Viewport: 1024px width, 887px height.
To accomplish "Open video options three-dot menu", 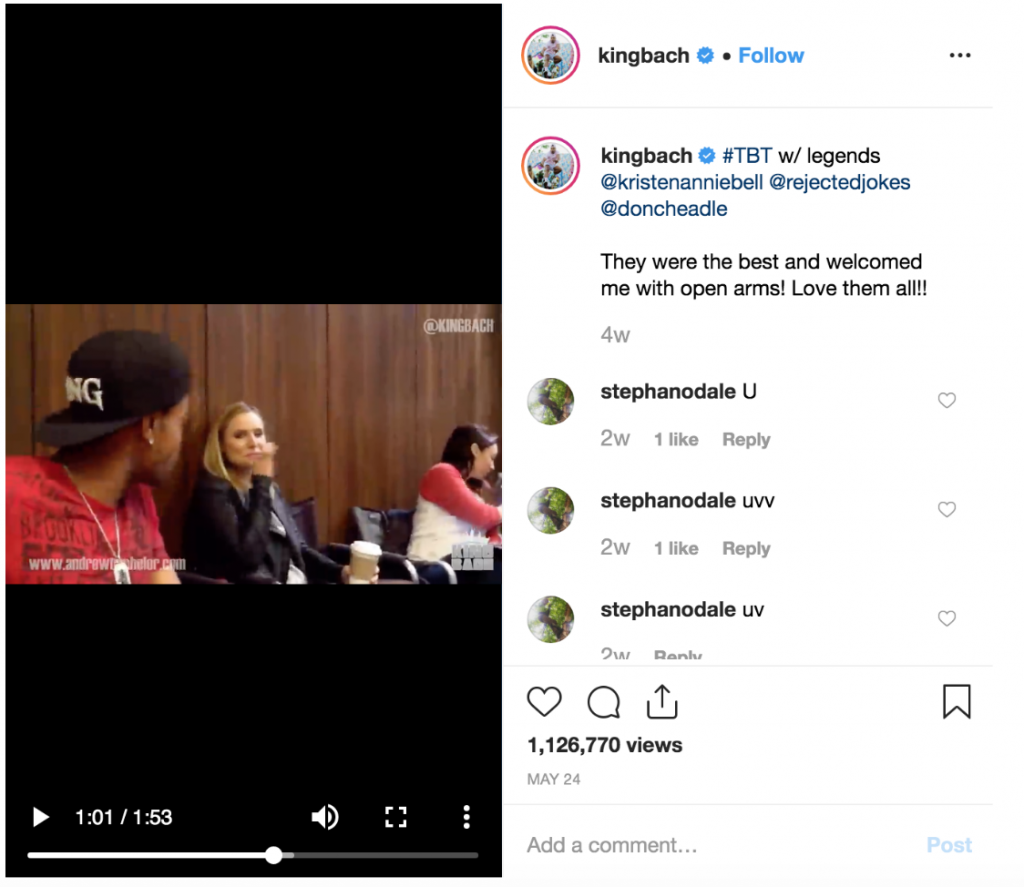I will 466,817.
